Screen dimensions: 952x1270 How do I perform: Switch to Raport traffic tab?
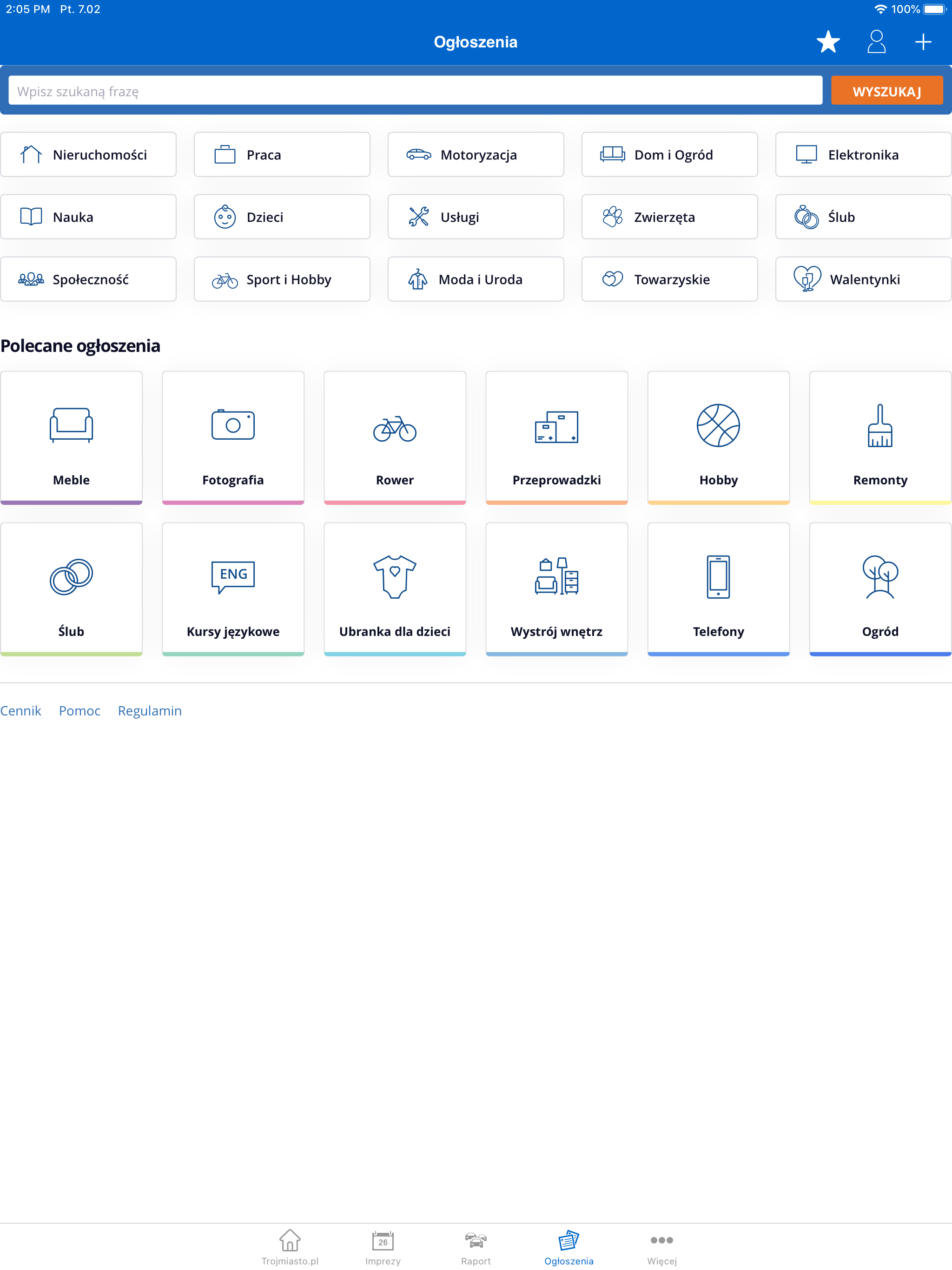(x=476, y=1247)
